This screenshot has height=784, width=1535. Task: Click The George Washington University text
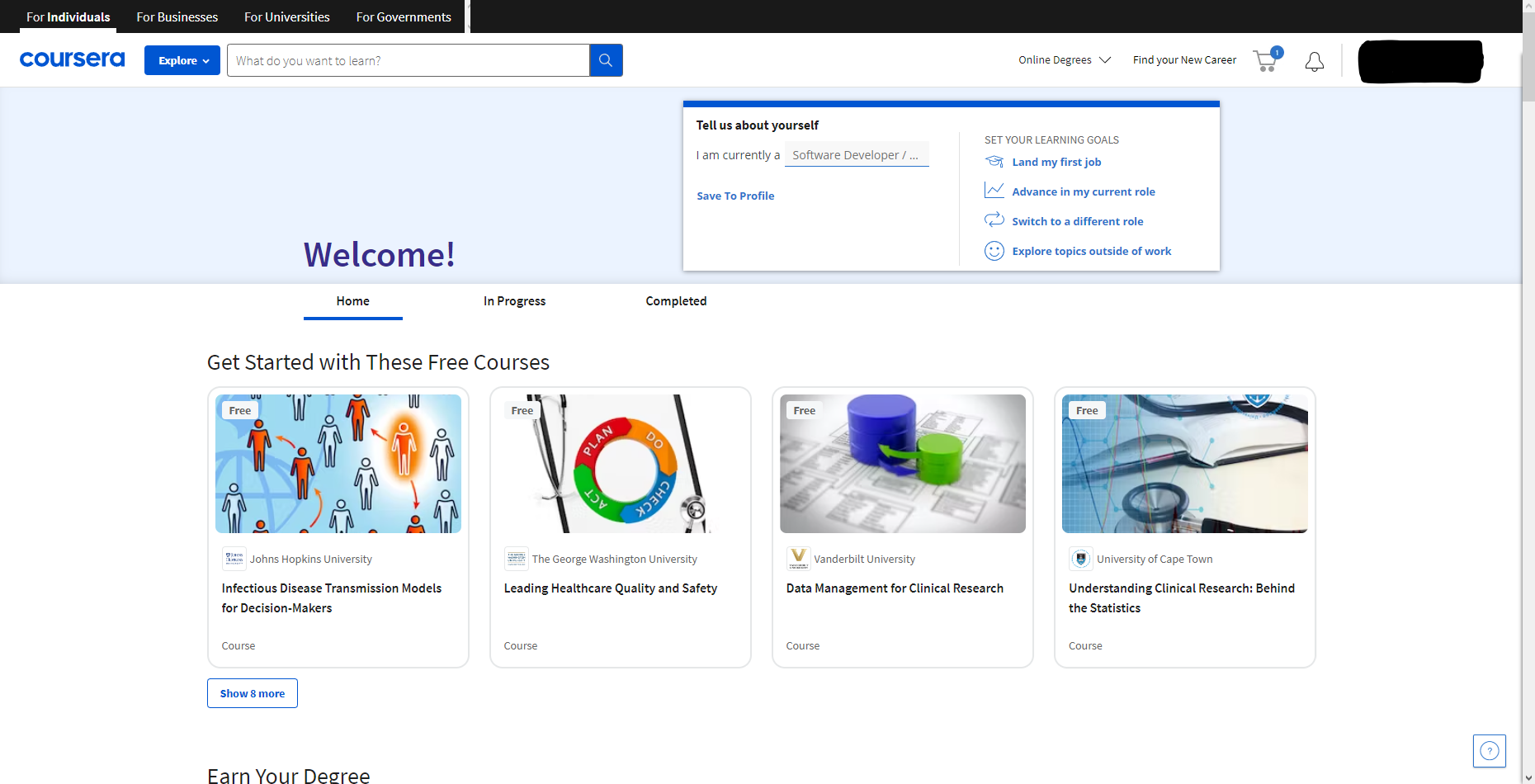(x=615, y=559)
